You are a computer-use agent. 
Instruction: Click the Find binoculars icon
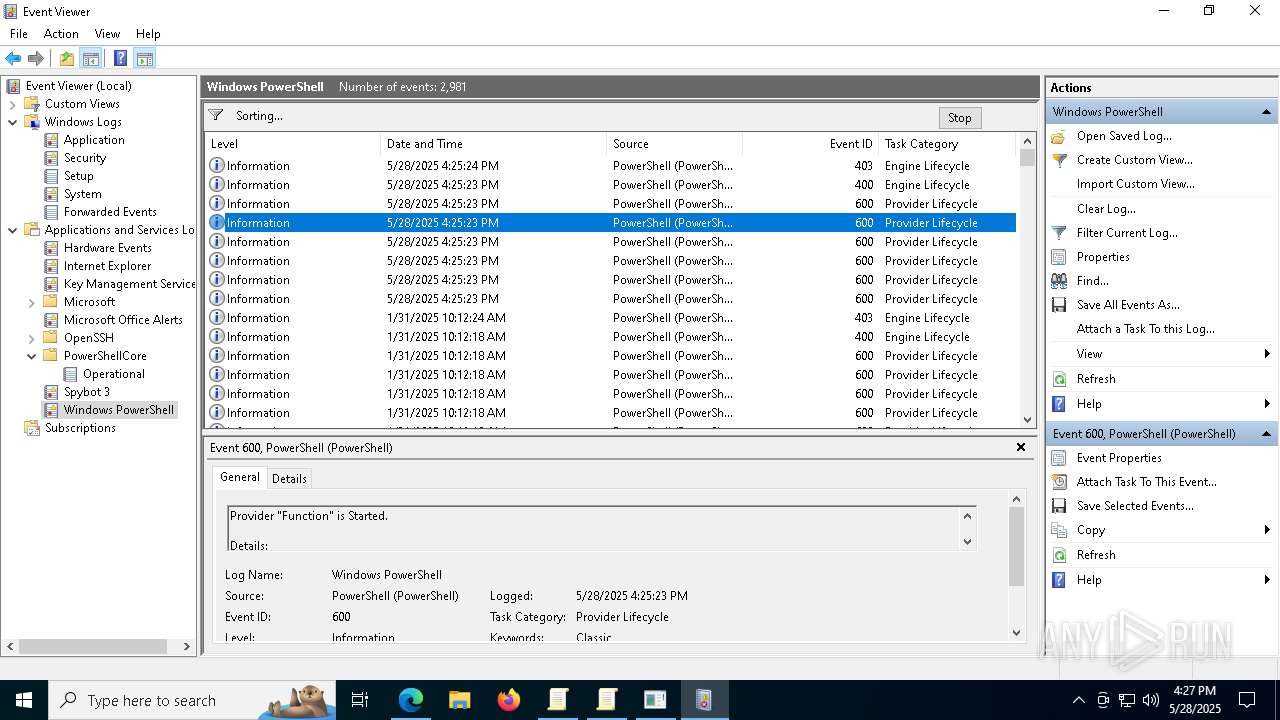[1060, 281]
